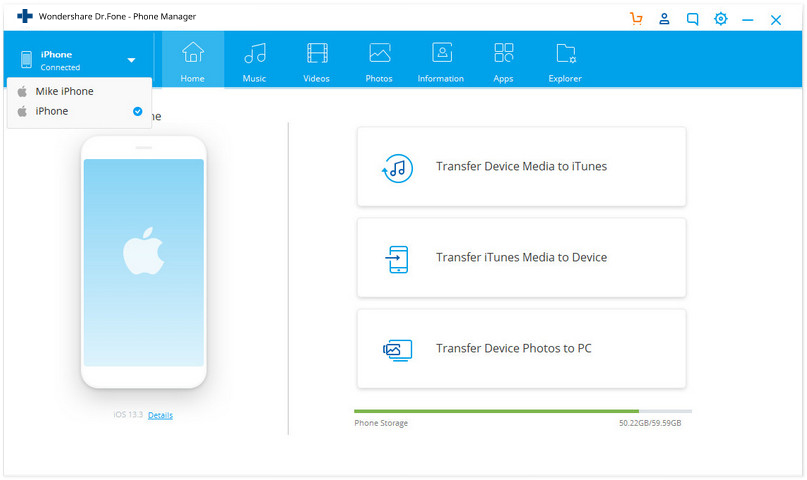
Task: Click the Apps grid icon
Action: (503, 52)
